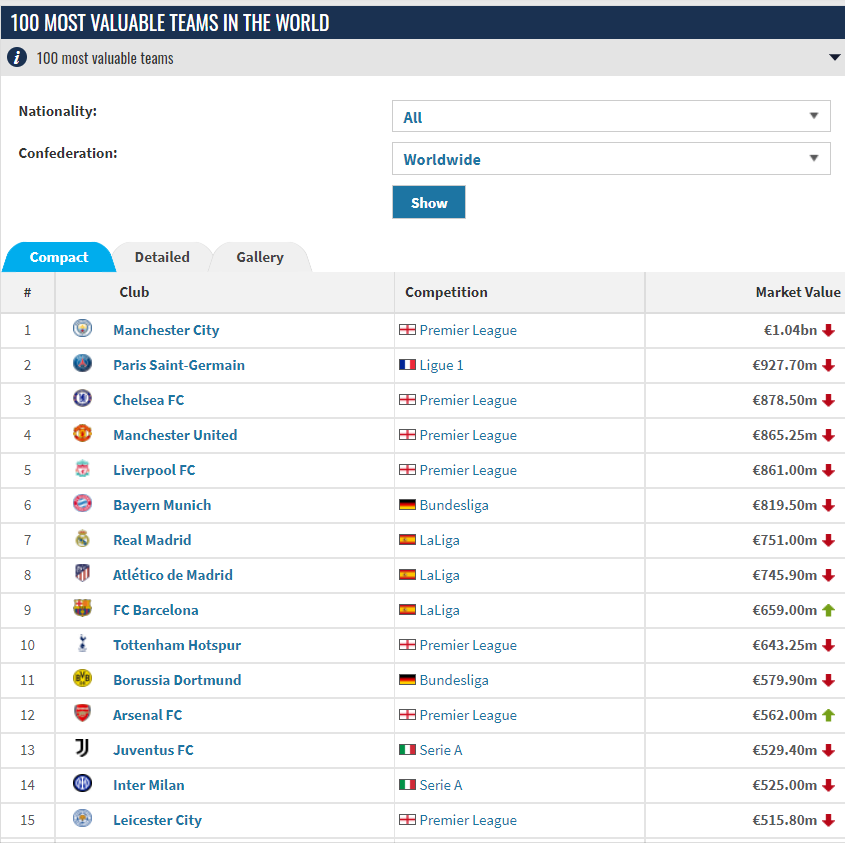Click the €529.40m market value
Viewport: 845px width, 843px height.
click(x=785, y=750)
